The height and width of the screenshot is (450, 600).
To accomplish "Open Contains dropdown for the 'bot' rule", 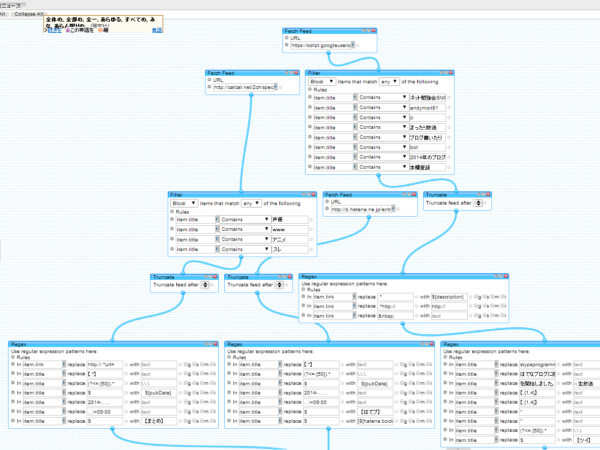I will [382, 147].
